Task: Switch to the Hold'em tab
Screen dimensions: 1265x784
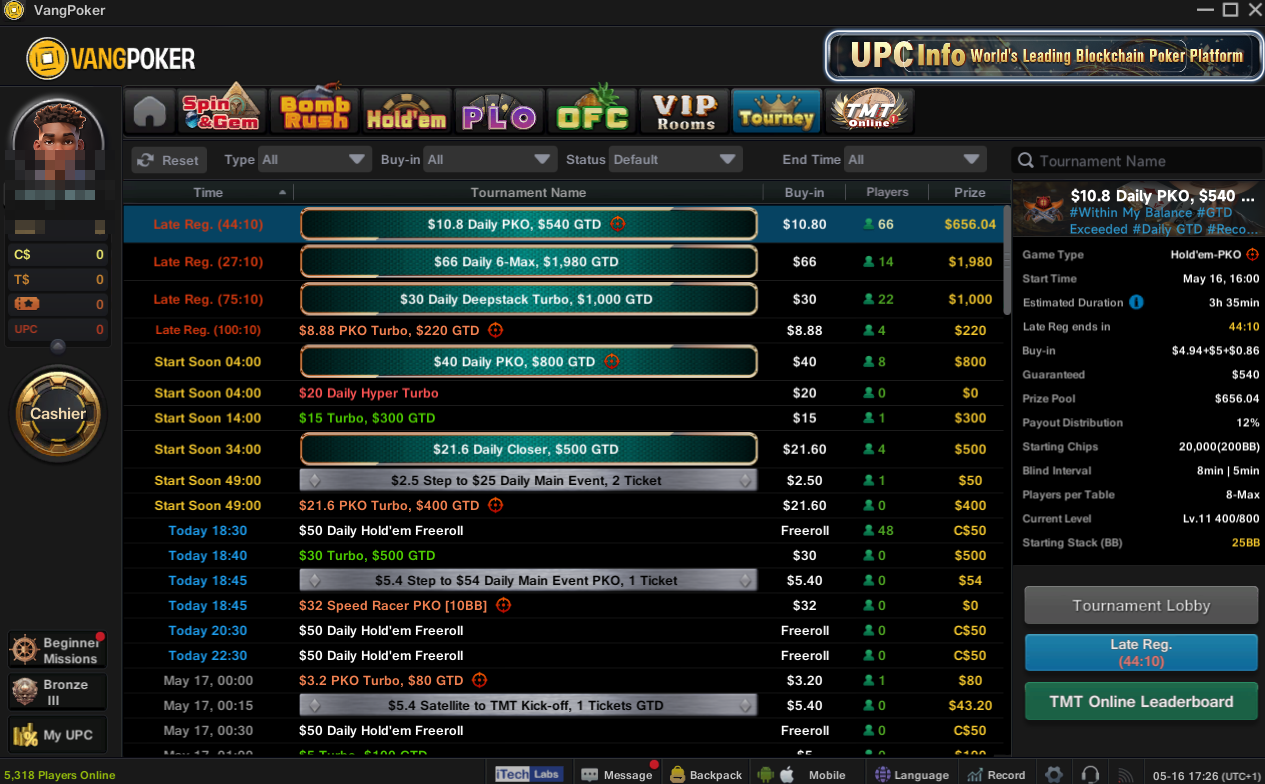Action: click(406, 110)
